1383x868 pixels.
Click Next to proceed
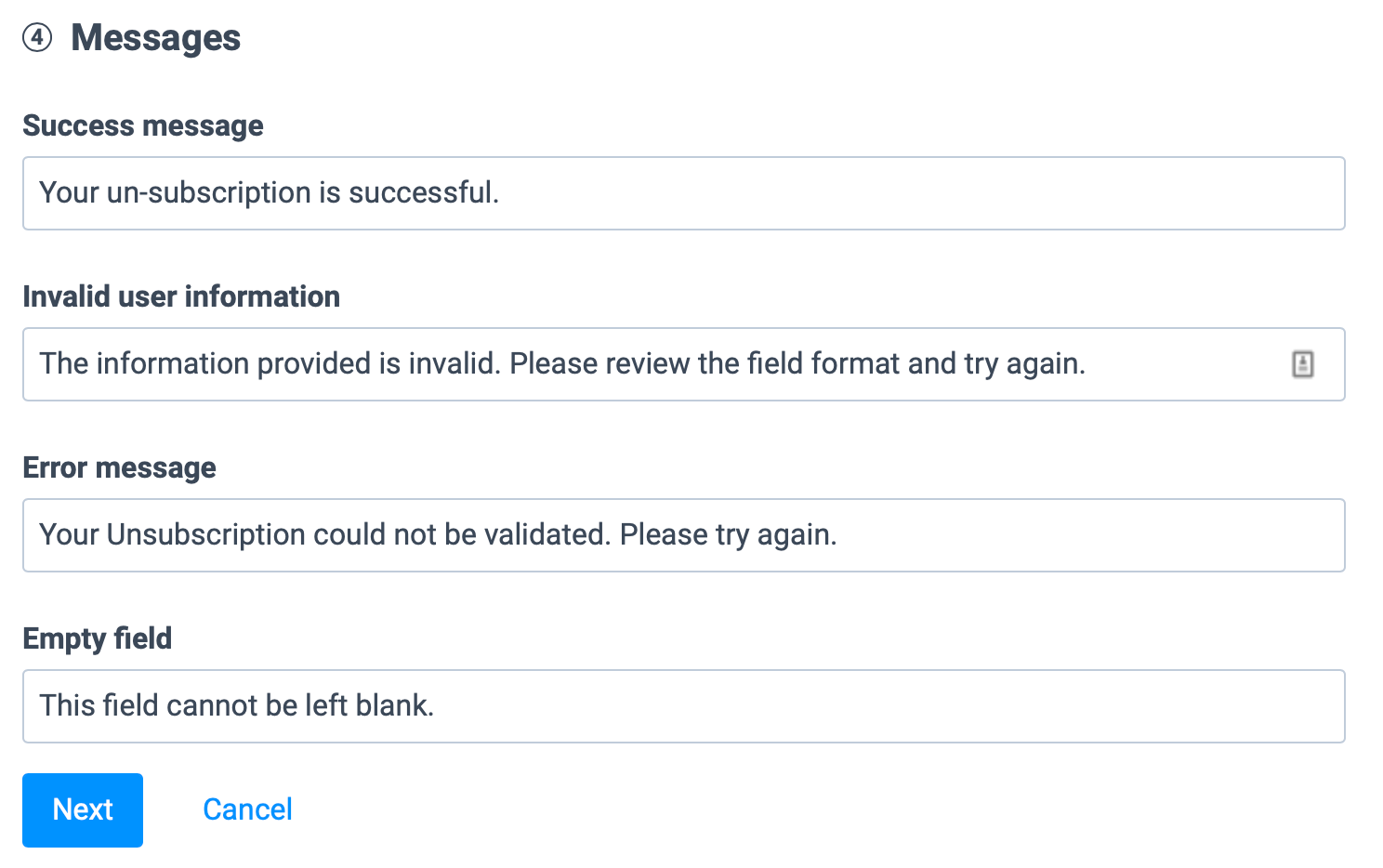click(83, 809)
